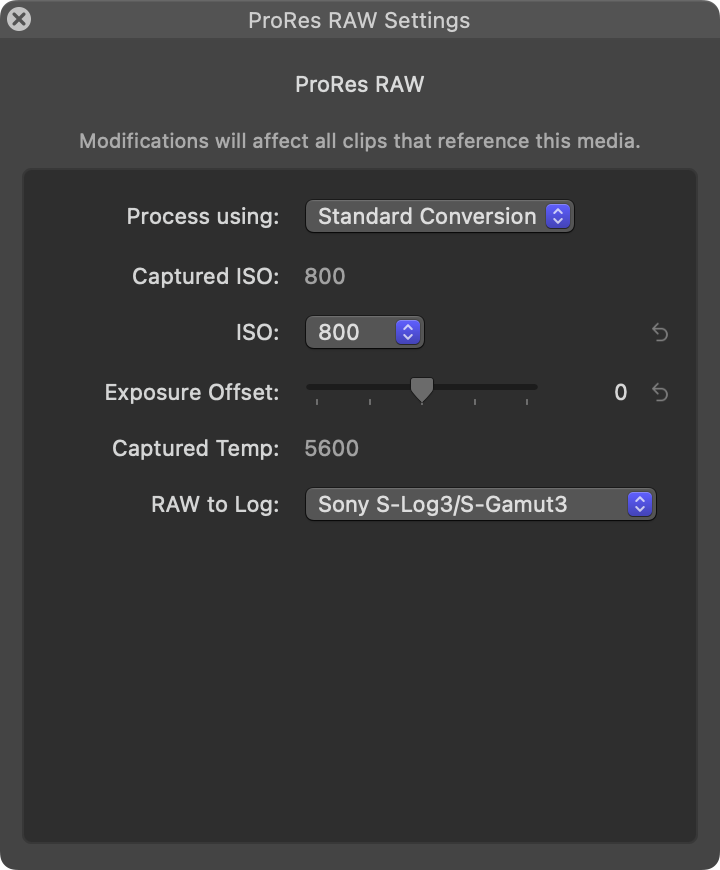
Task: Click the blue chevrons on Standard Conversion popup
Action: pos(558,216)
